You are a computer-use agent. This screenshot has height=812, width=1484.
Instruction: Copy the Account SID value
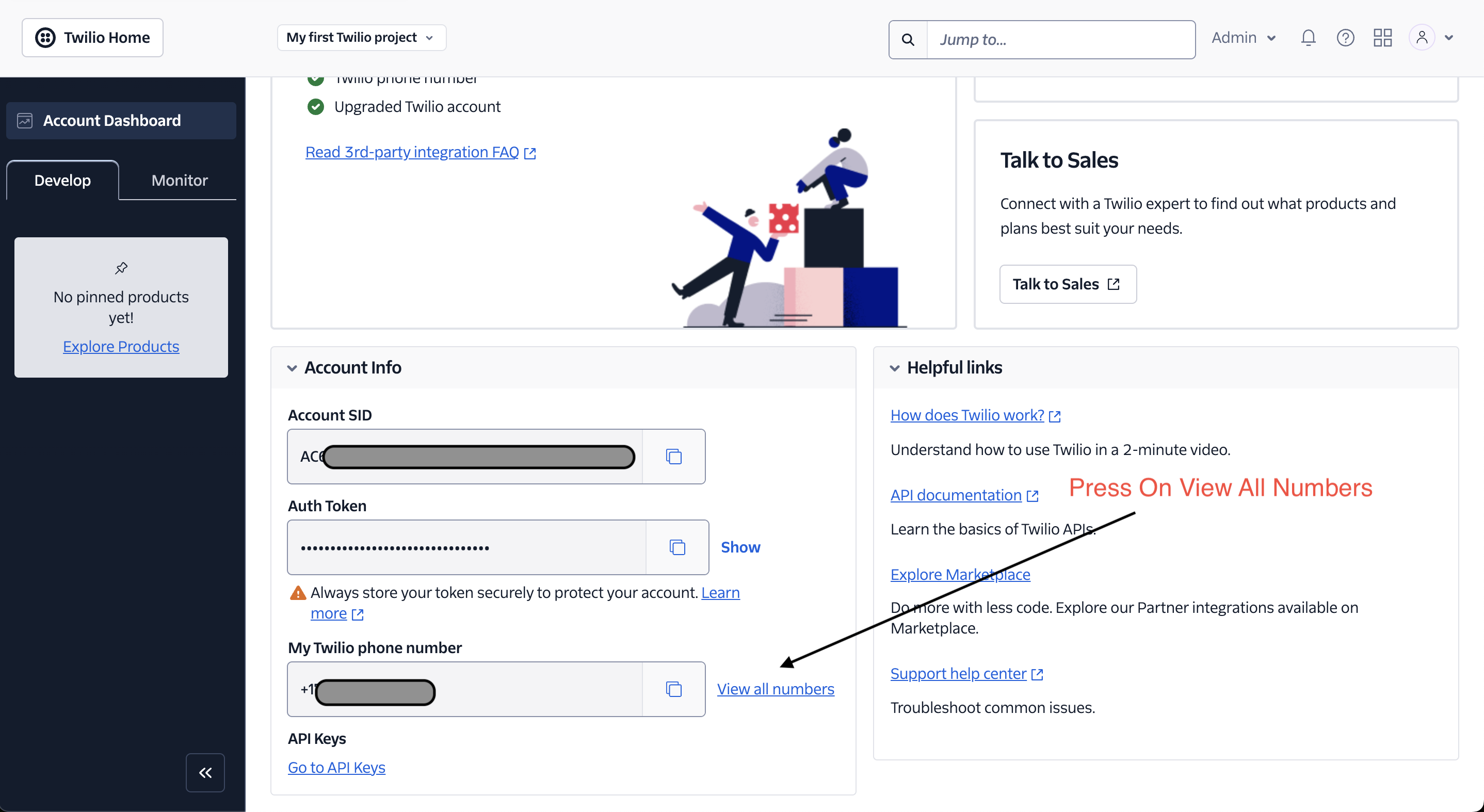(x=673, y=456)
